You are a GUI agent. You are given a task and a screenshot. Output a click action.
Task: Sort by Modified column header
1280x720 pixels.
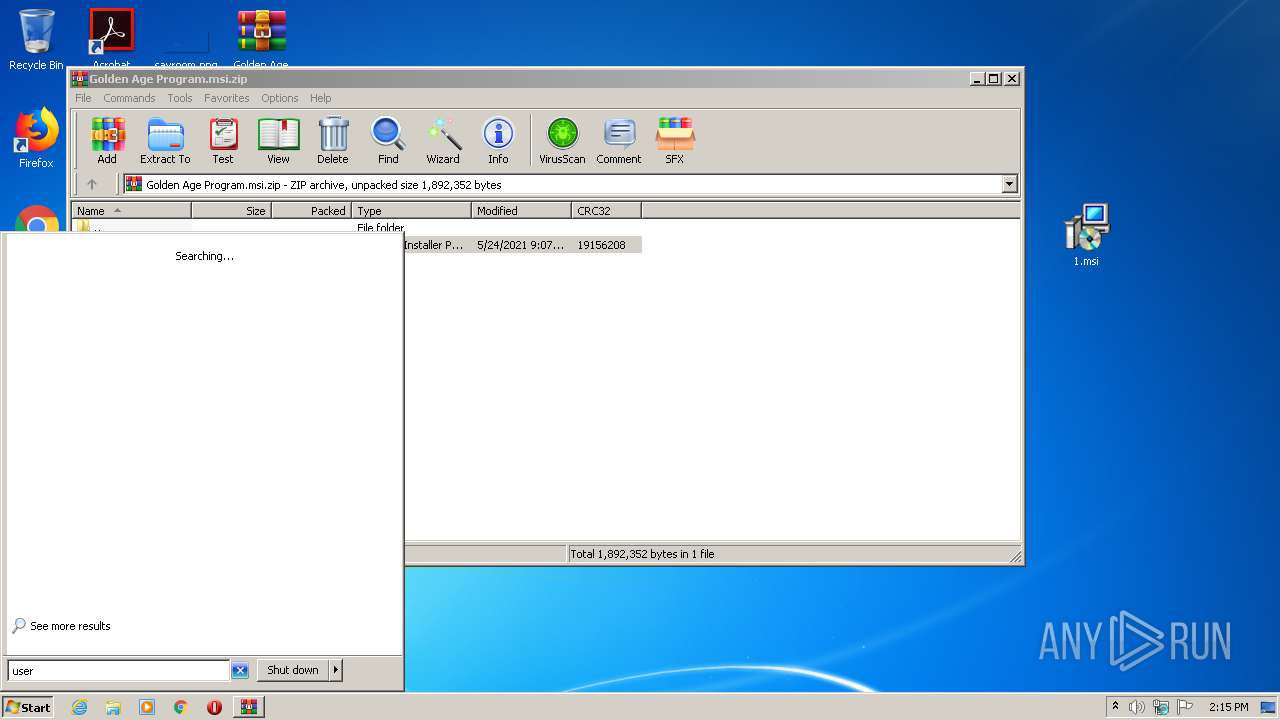click(521, 210)
